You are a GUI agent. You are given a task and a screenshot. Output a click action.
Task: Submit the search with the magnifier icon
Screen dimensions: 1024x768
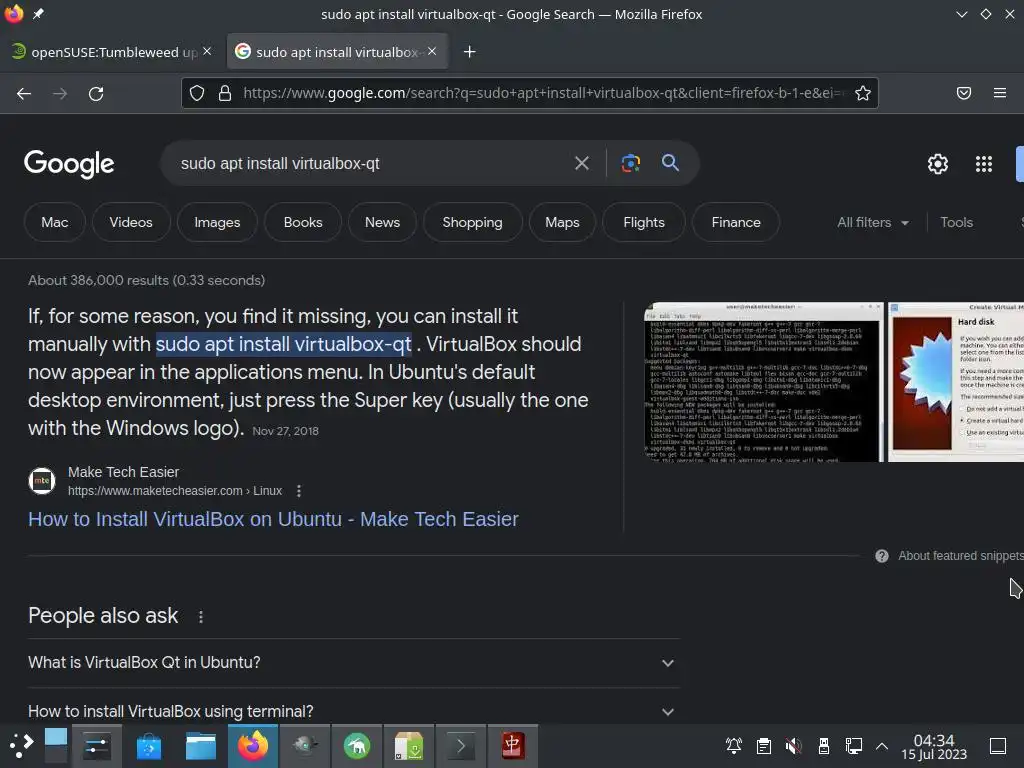tap(670, 163)
